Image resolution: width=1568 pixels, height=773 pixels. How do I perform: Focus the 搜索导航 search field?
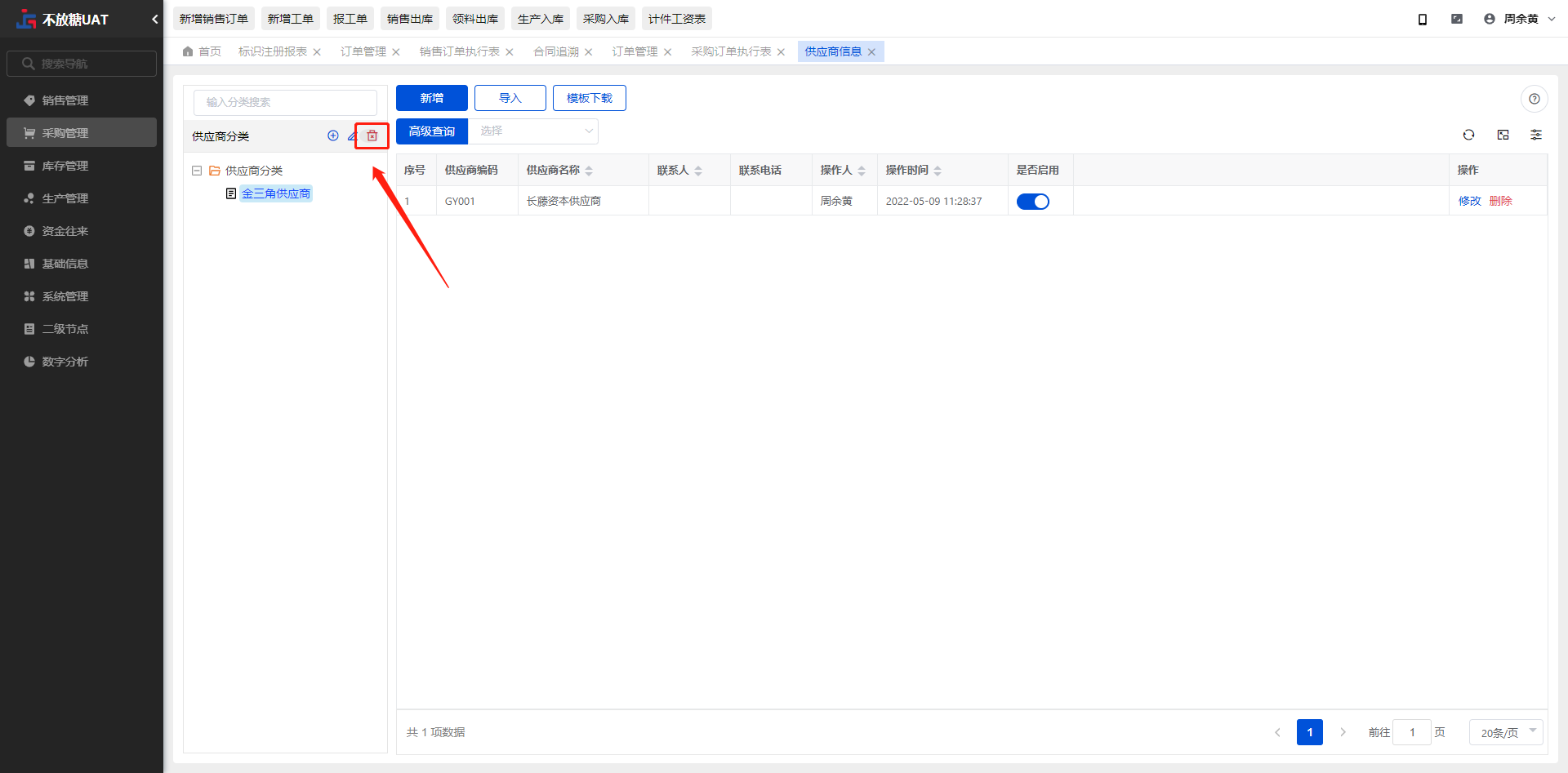[82, 64]
